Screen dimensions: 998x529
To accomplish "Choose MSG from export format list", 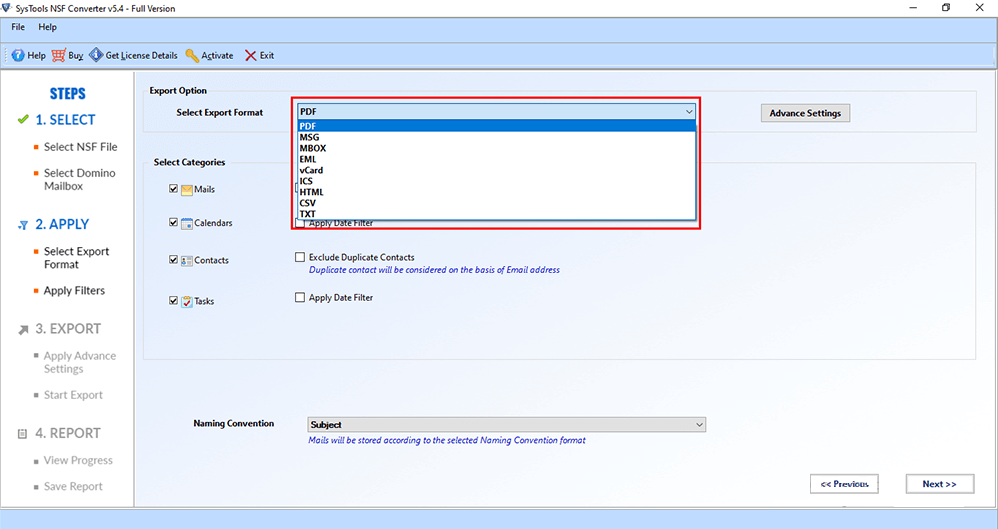I will [x=496, y=137].
